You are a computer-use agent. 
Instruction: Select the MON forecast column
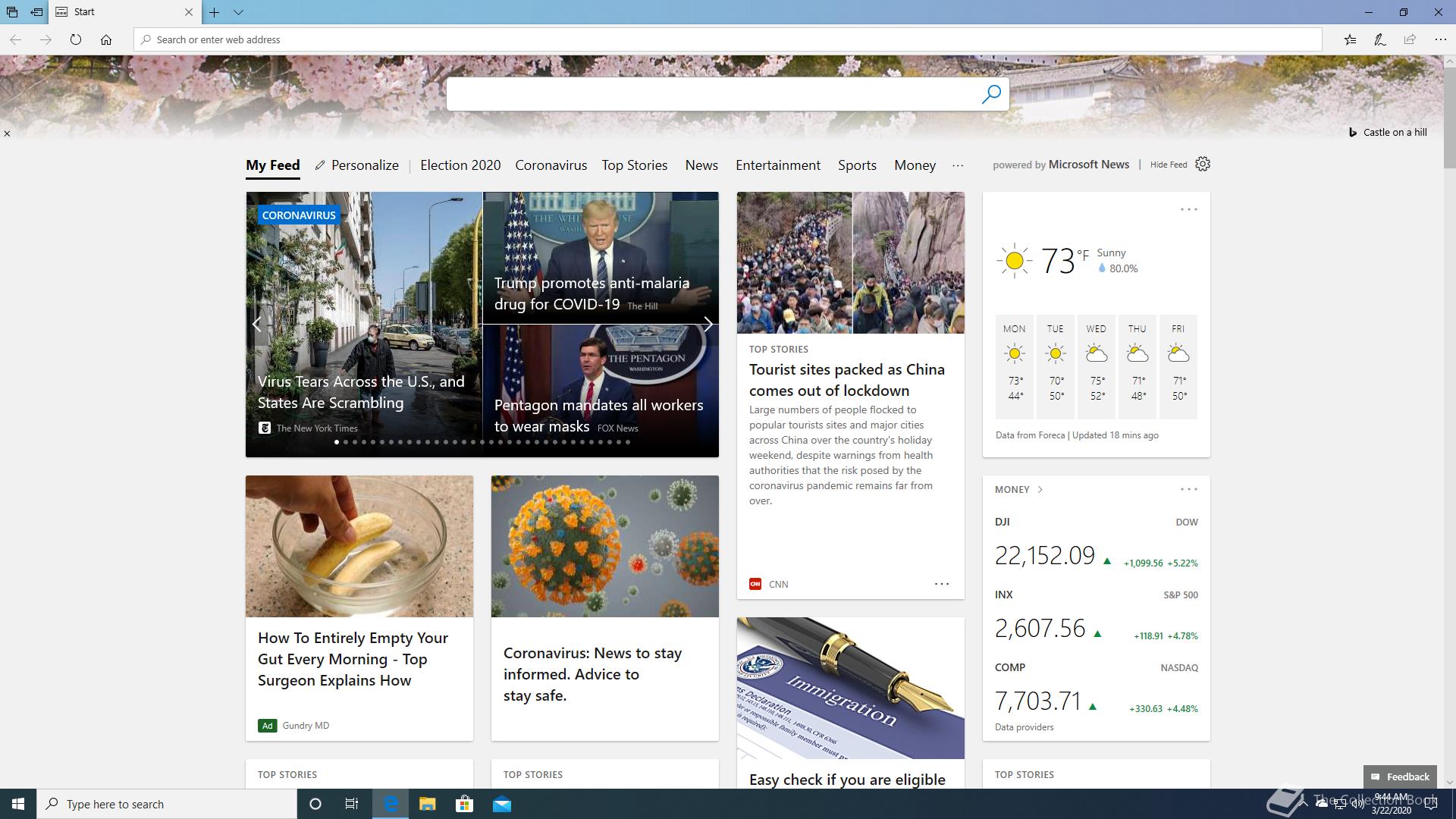[1015, 366]
